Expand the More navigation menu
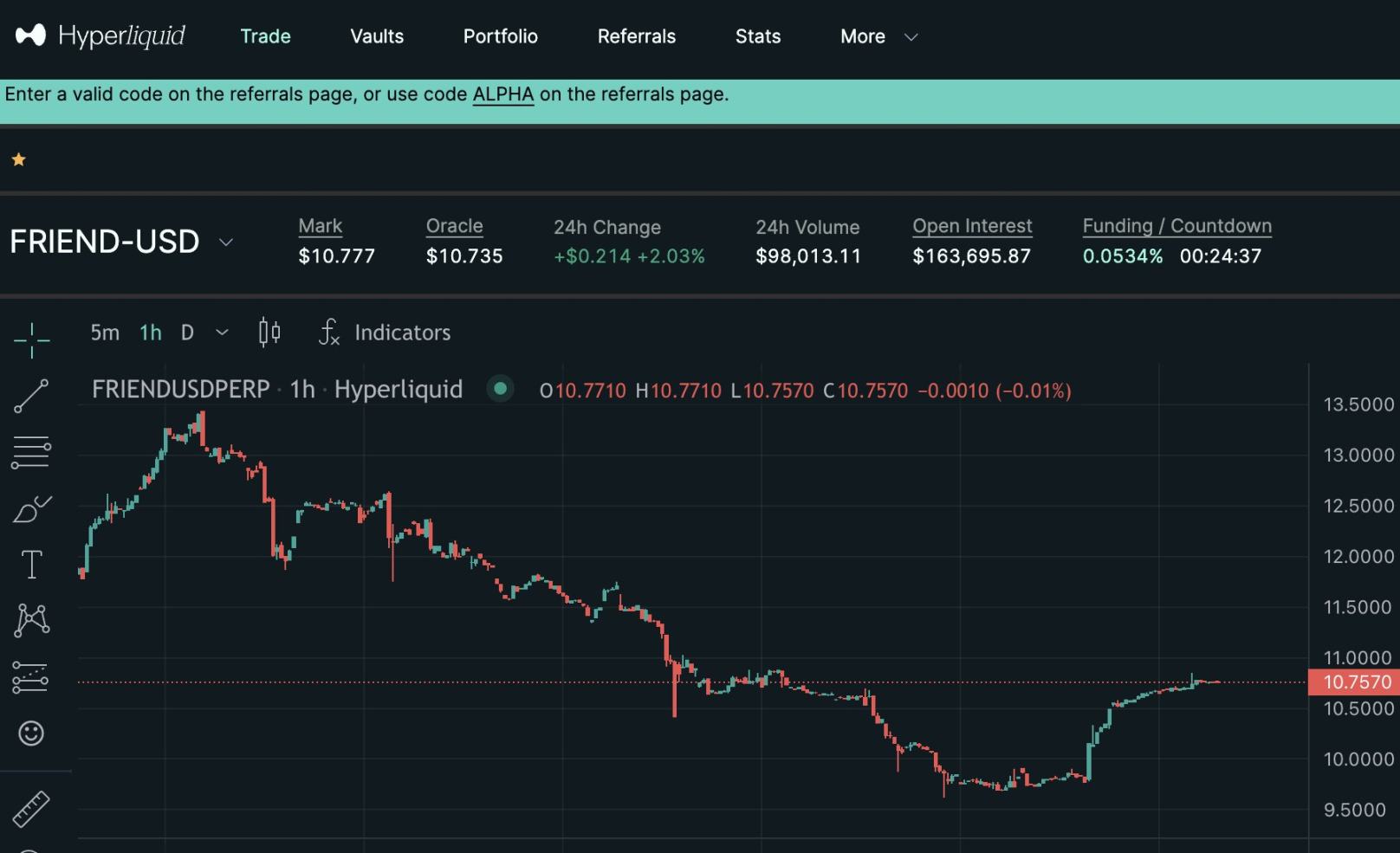Screen dimensions: 1400x853 (878, 36)
